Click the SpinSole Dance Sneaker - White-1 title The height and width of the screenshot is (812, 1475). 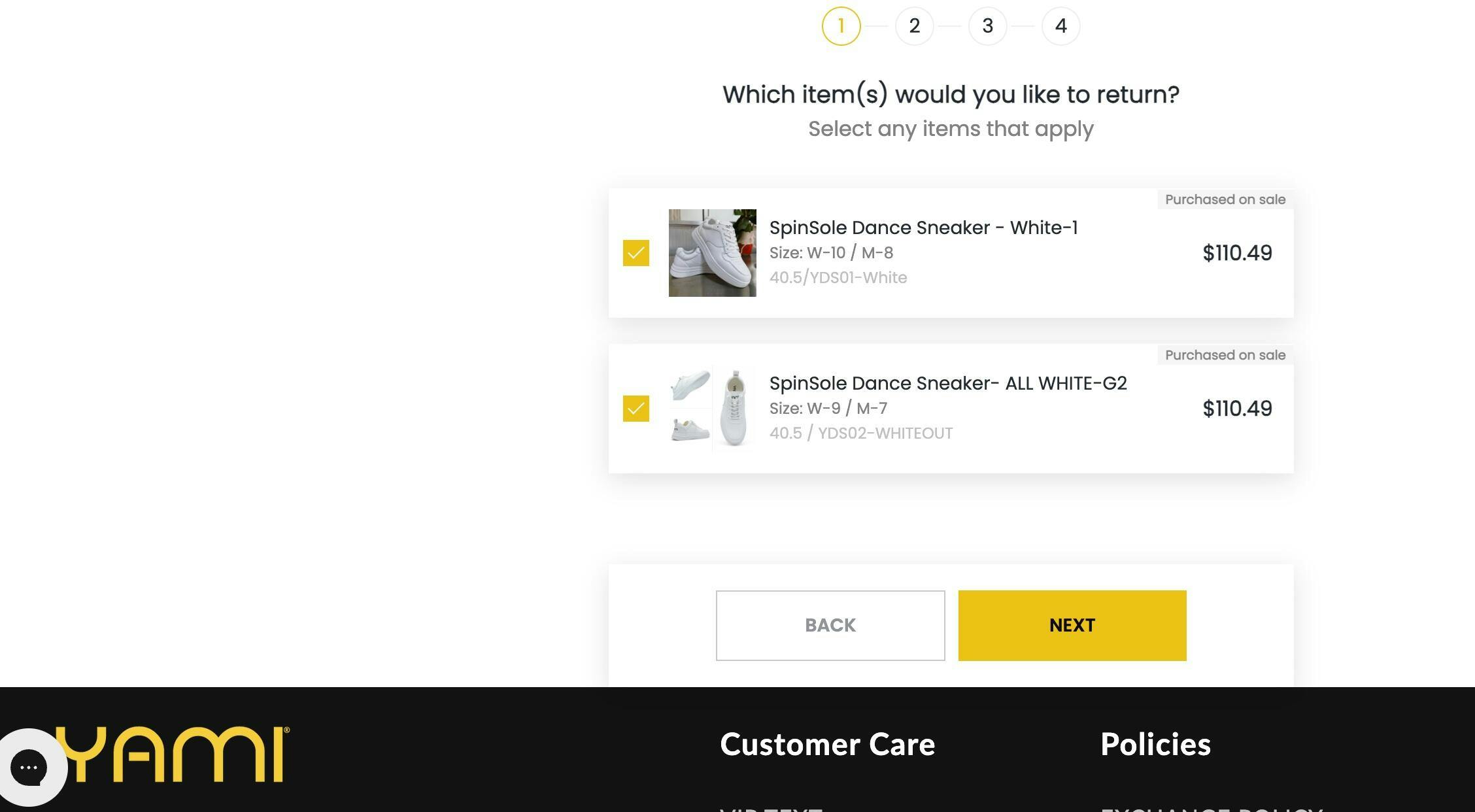coord(923,228)
